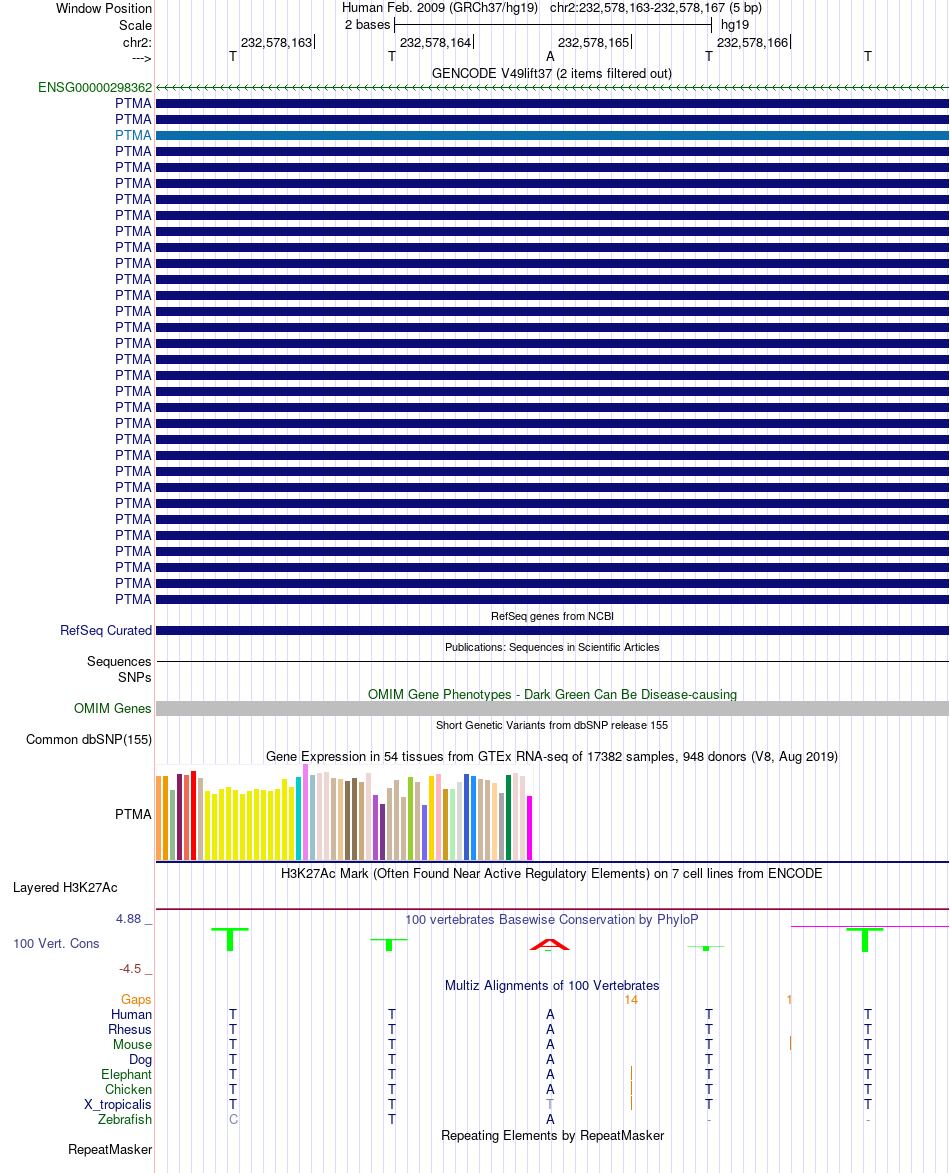Click the 2 bases scale bar label
Viewport: 950px width, 1173px height.
point(367,25)
